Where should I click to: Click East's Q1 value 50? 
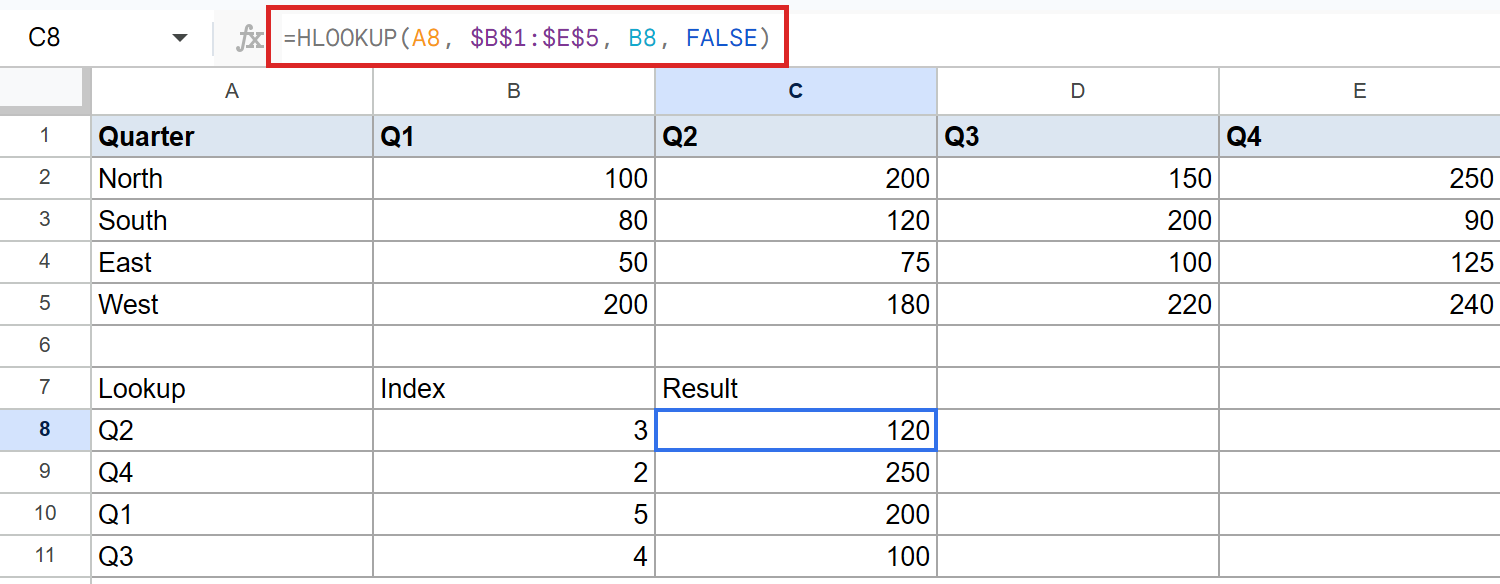[x=514, y=262]
